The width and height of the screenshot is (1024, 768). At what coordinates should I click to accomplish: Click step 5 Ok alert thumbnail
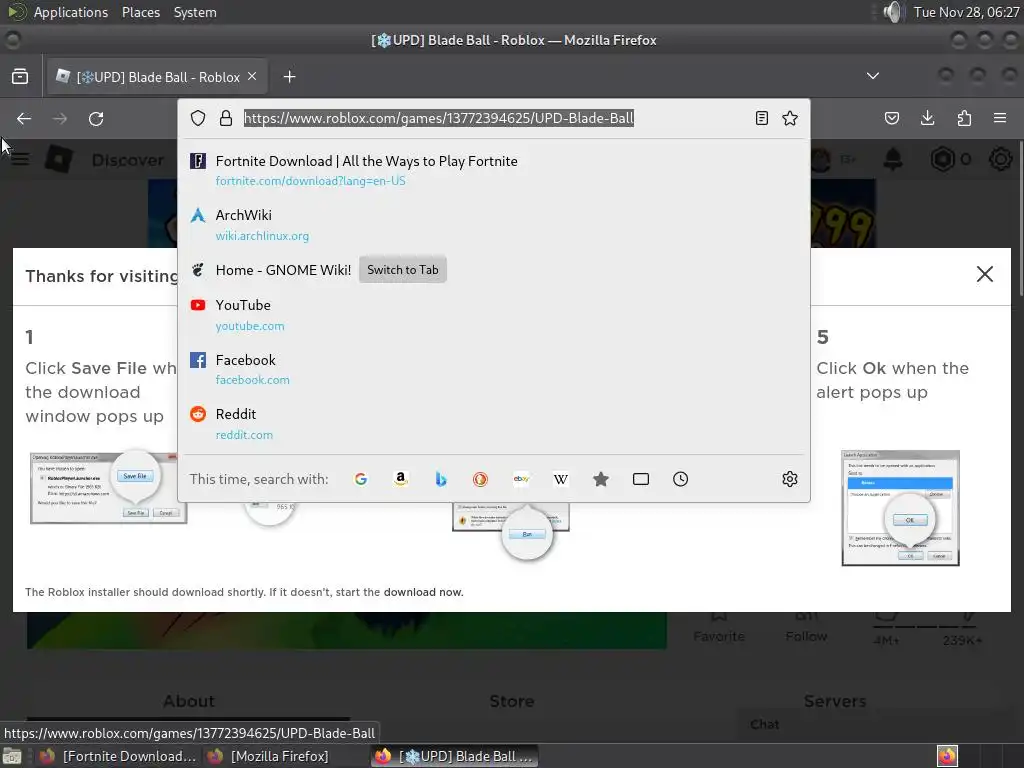901,507
